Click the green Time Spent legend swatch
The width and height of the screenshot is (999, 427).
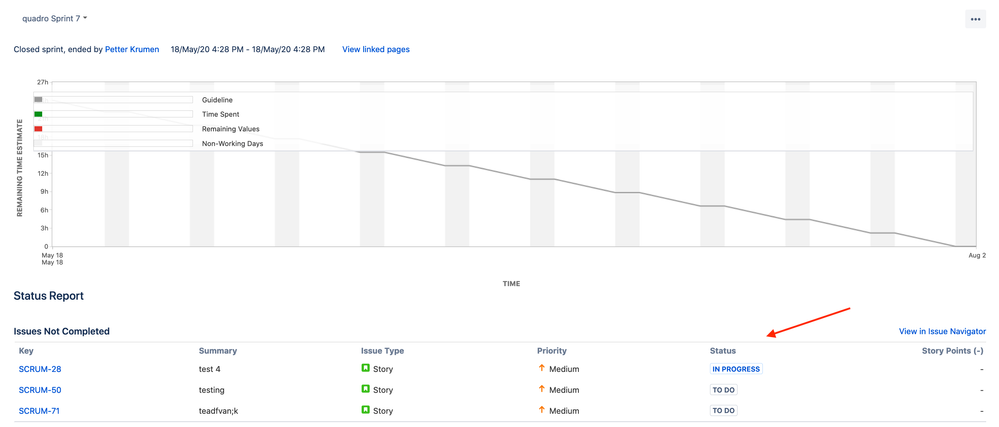click(x=38, y=114)
